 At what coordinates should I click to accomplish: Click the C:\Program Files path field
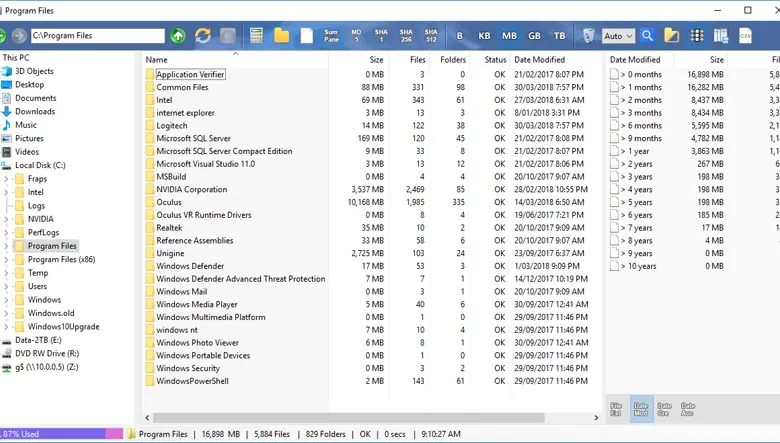[98, 35]
